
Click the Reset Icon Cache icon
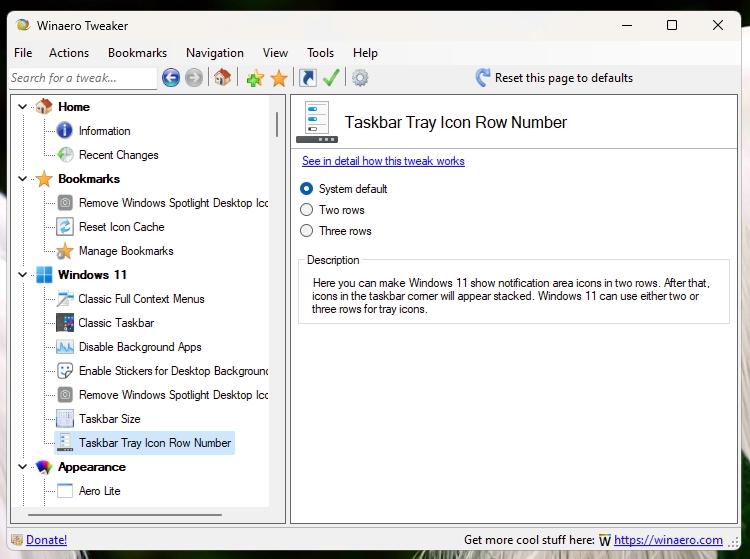65,226
